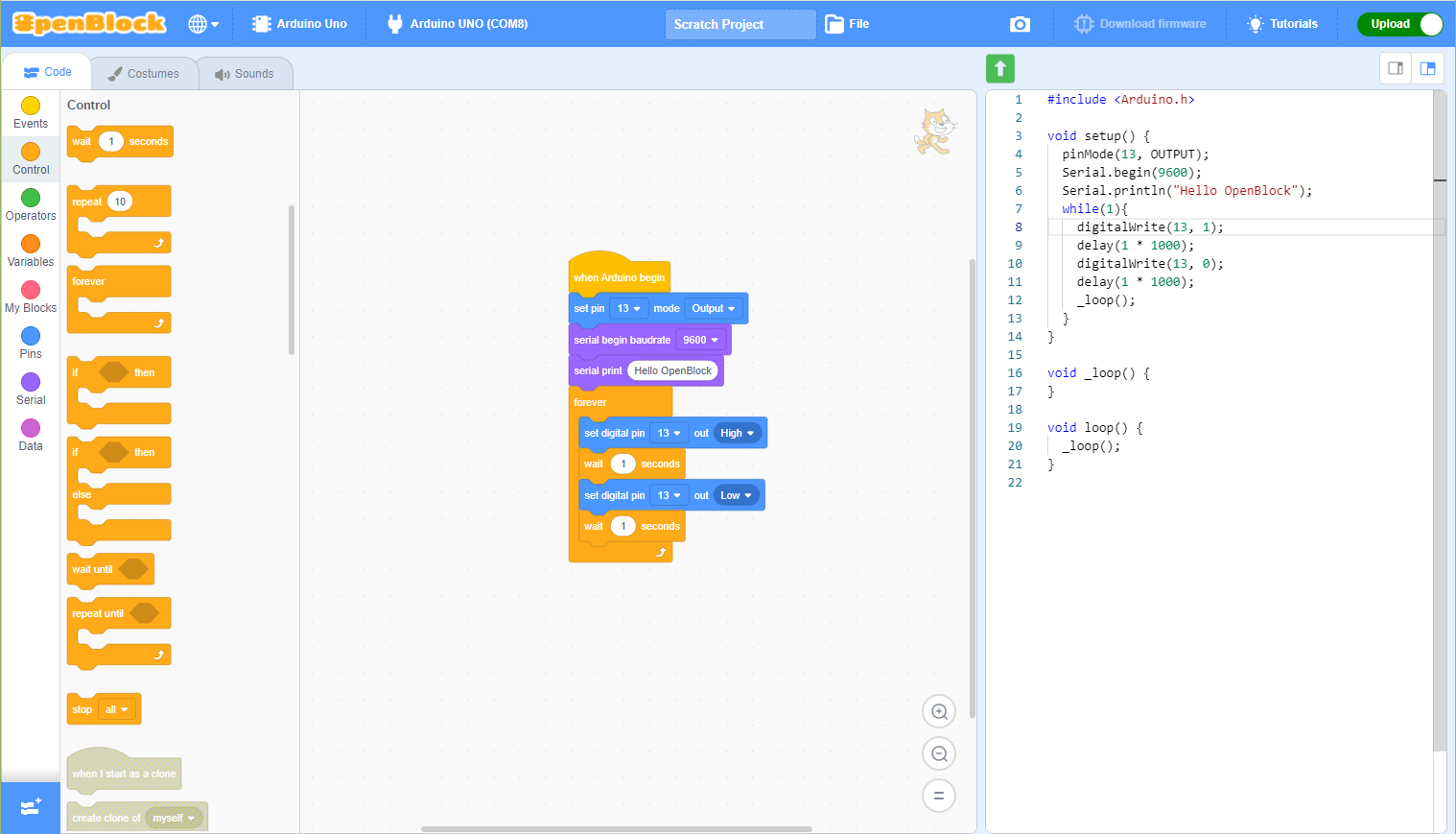The width and height of the screenshot is (1456, 834).
Task: Click the OpenBlock logo
Action: (89, 24)
